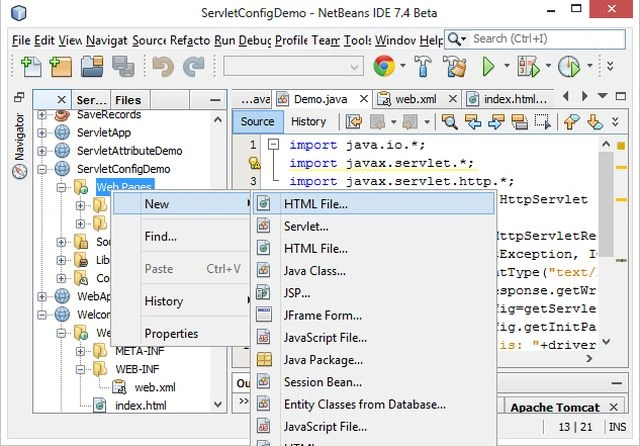Viewport: 640px width, 446px height.
Task: Open the Chrome browser dropdown arrow
Action: tap(402, 65)
